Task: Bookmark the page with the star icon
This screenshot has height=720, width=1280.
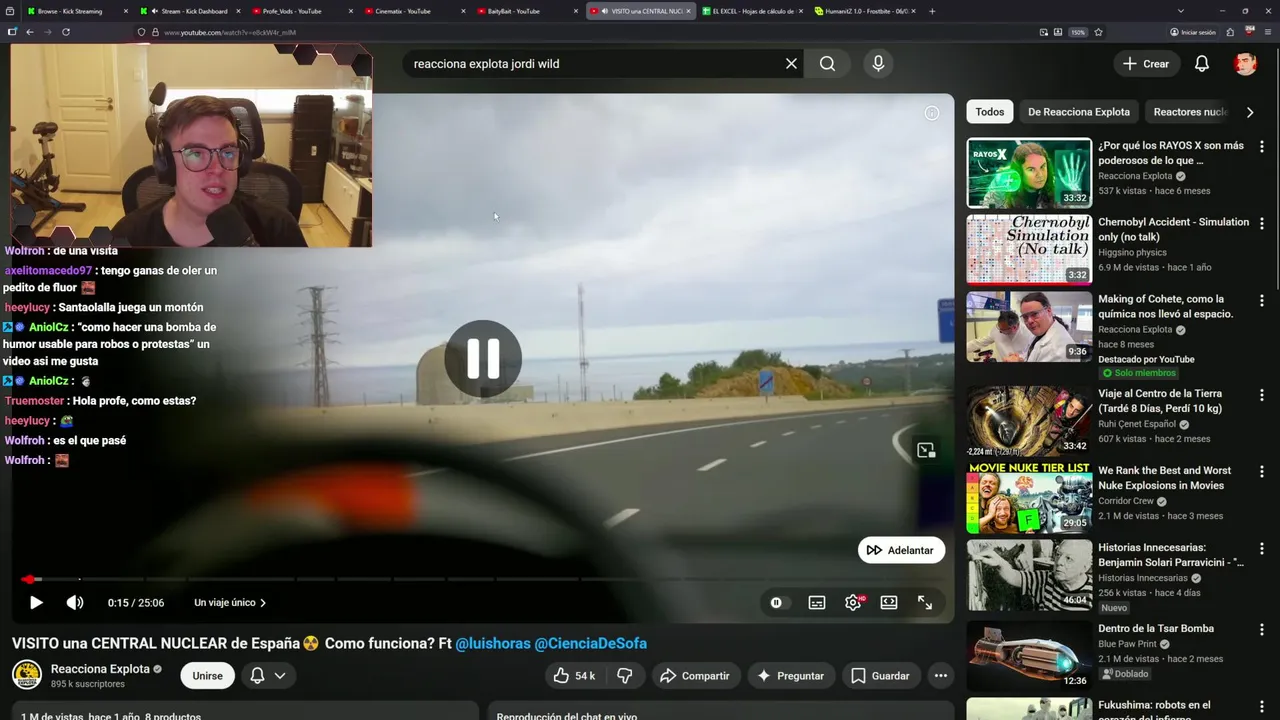Action: [x=1098, y=32]
